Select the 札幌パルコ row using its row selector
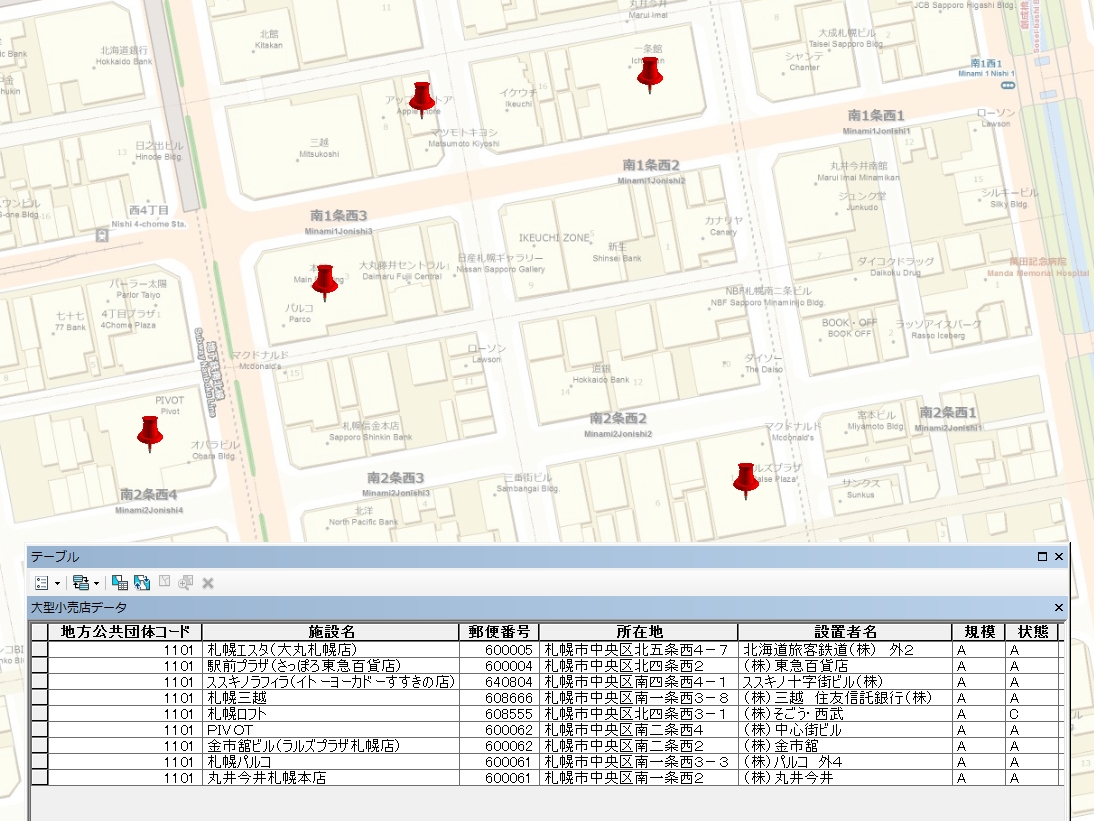The image size is (1094, 821). coord(40,762)
